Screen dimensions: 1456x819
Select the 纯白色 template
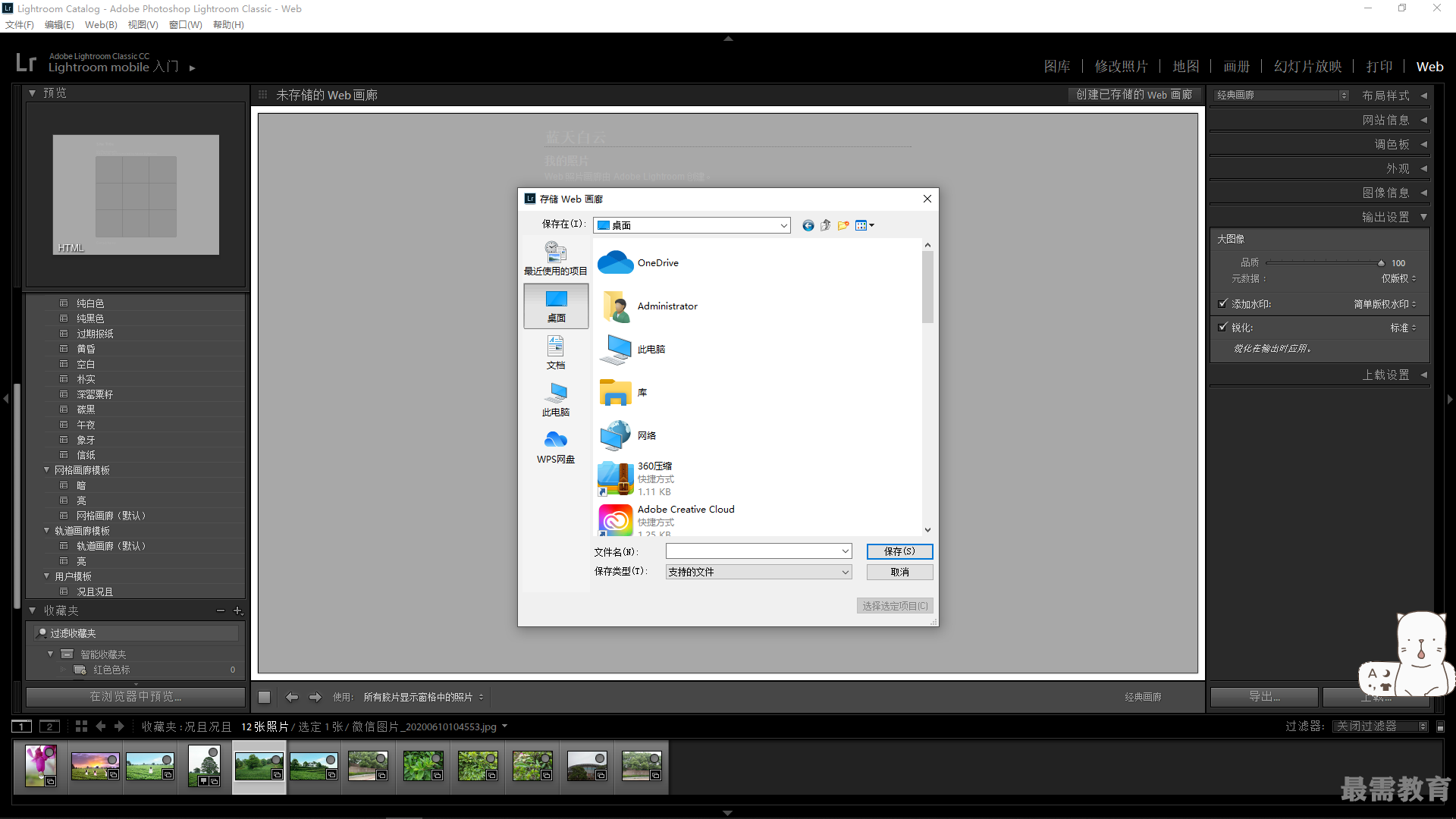pos(90,303)
